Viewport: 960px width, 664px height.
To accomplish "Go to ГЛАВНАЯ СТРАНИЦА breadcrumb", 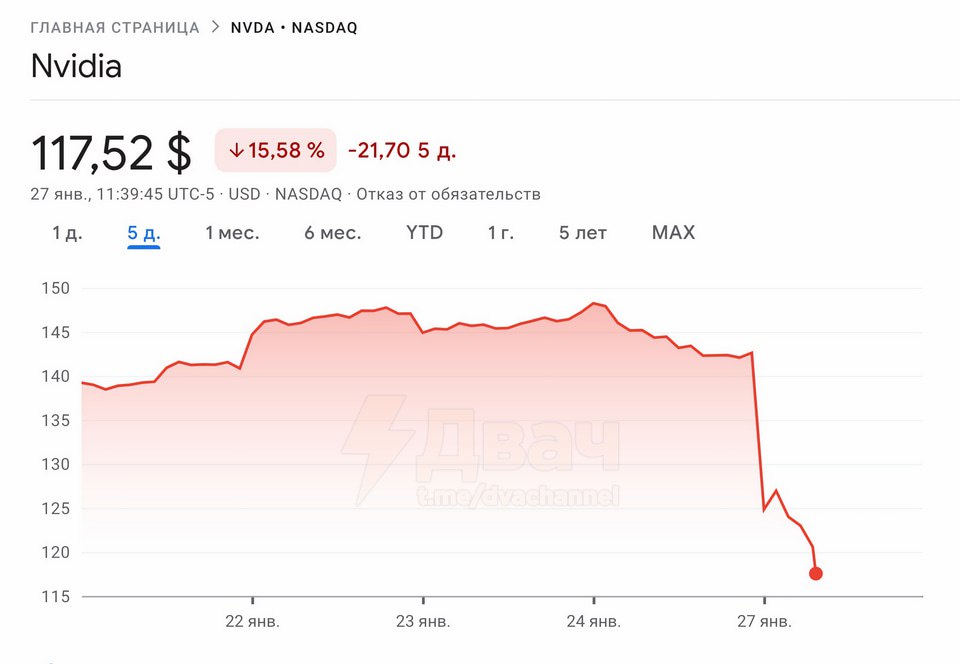I will pos(115,28).
